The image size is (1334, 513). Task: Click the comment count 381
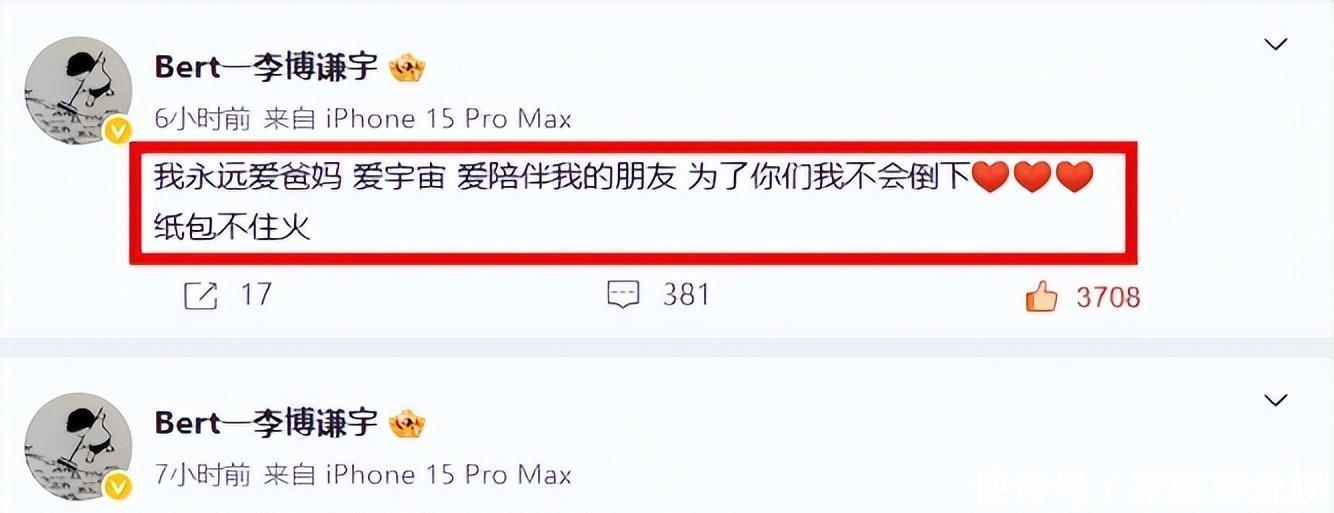[686, 295]
